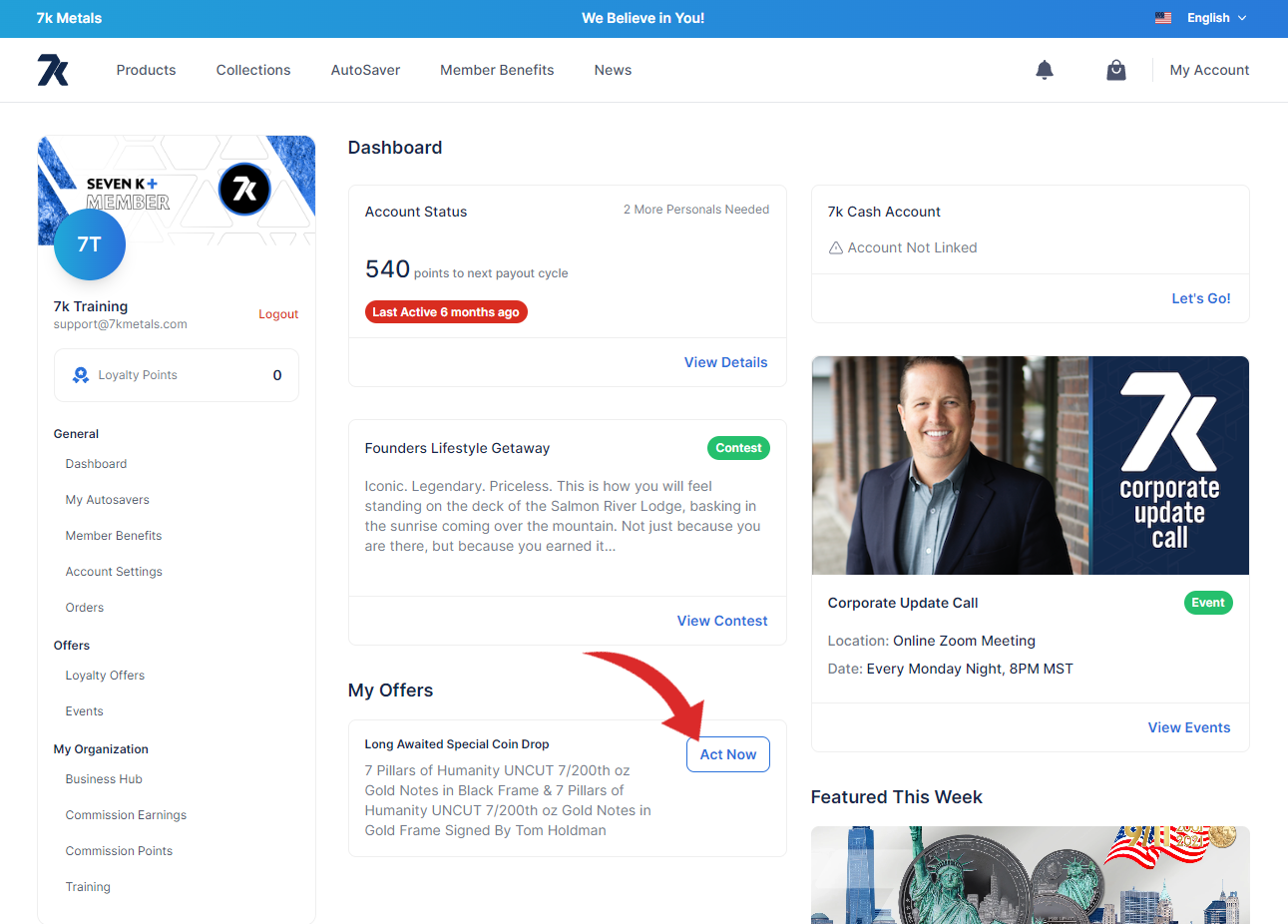Open Orders in sidebar
The height and width of the screenshot is (924, 1288).
[x=85, y=608]
